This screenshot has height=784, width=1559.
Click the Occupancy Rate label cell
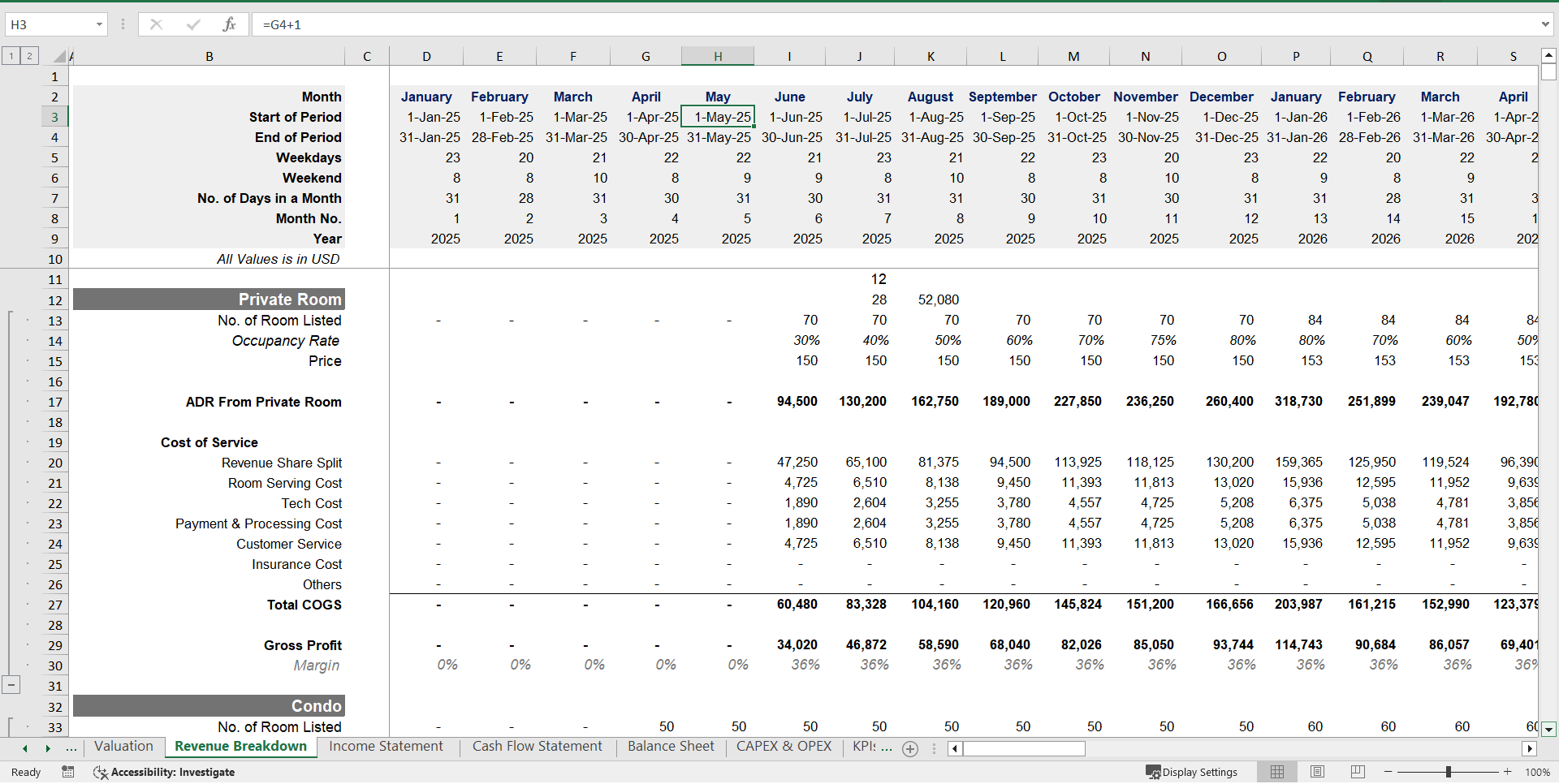point(285,341)
